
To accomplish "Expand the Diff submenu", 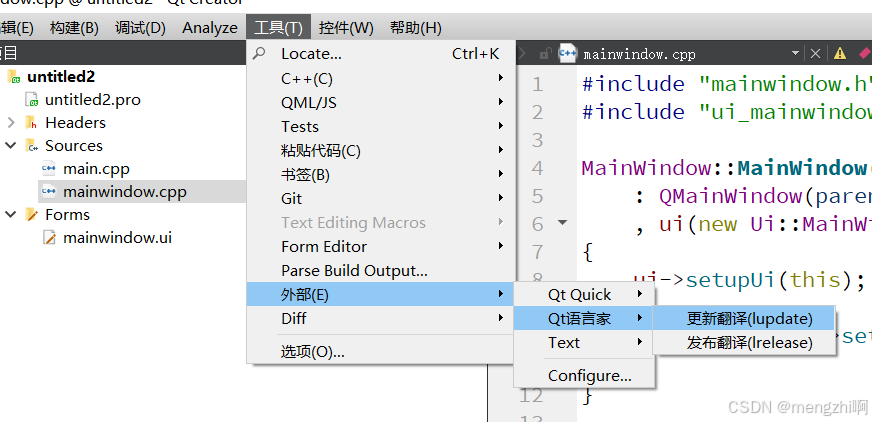I will pos(381,318).
